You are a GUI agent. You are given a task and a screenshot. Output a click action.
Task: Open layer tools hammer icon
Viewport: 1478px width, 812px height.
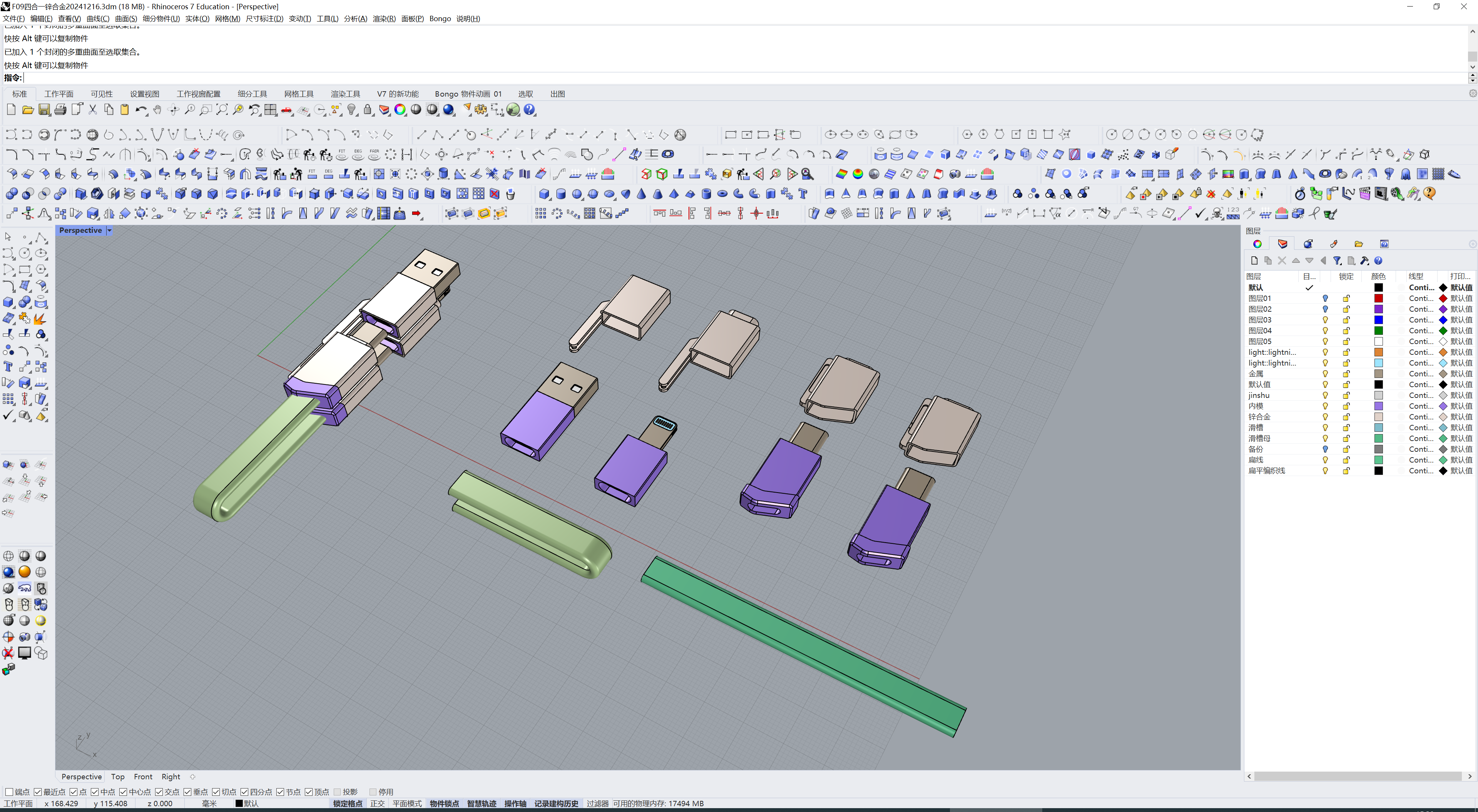tap(1364, 261)
